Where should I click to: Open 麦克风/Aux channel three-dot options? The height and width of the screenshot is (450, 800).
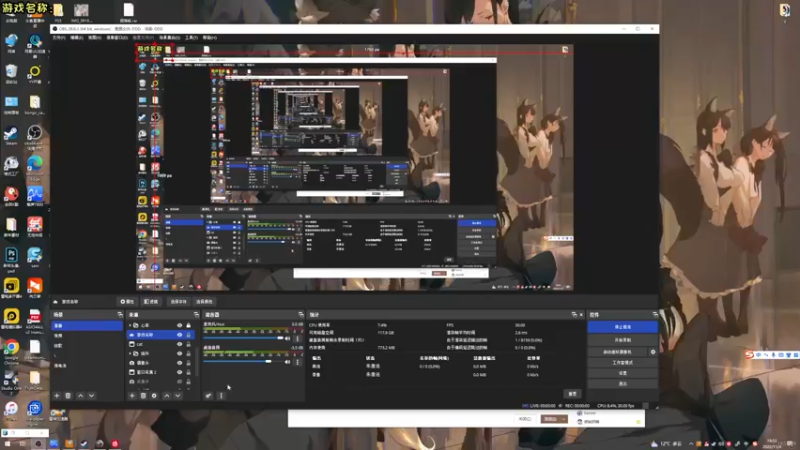coord(298,338)
